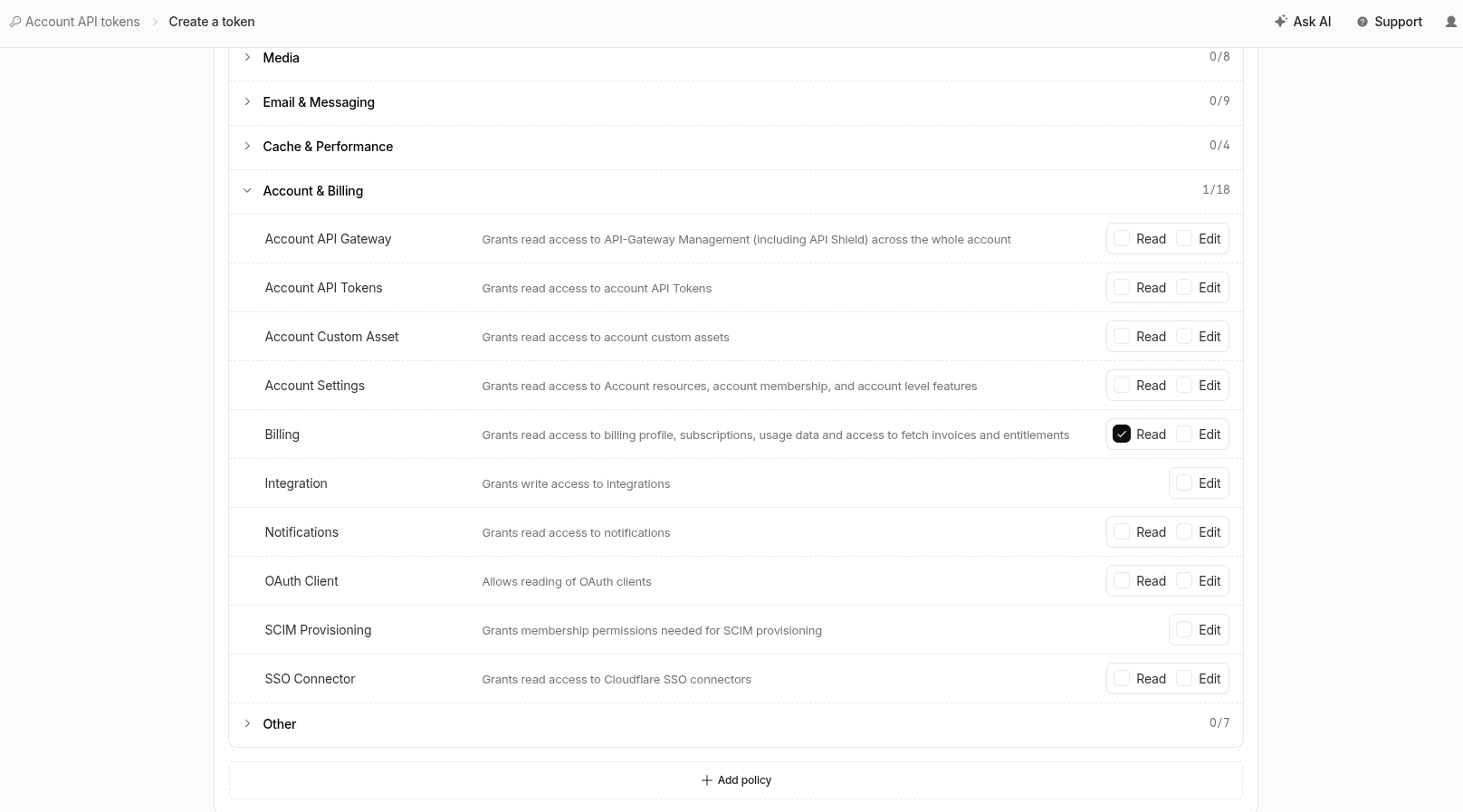Collapse the Account & Billing section
Viewport: 1463px width, 812px height.
pyautogui.click(x=736, y=191)
